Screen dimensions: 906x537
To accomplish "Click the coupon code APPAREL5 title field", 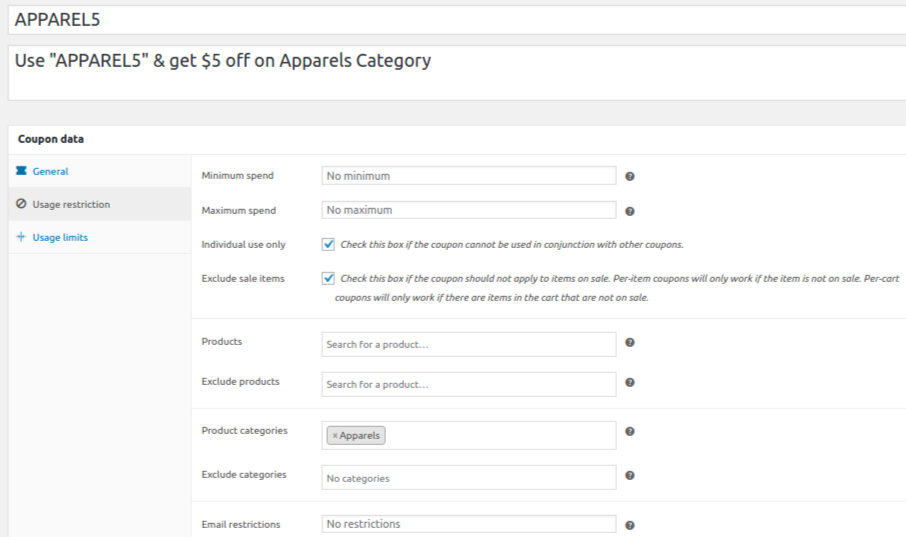I will (450, 20).
